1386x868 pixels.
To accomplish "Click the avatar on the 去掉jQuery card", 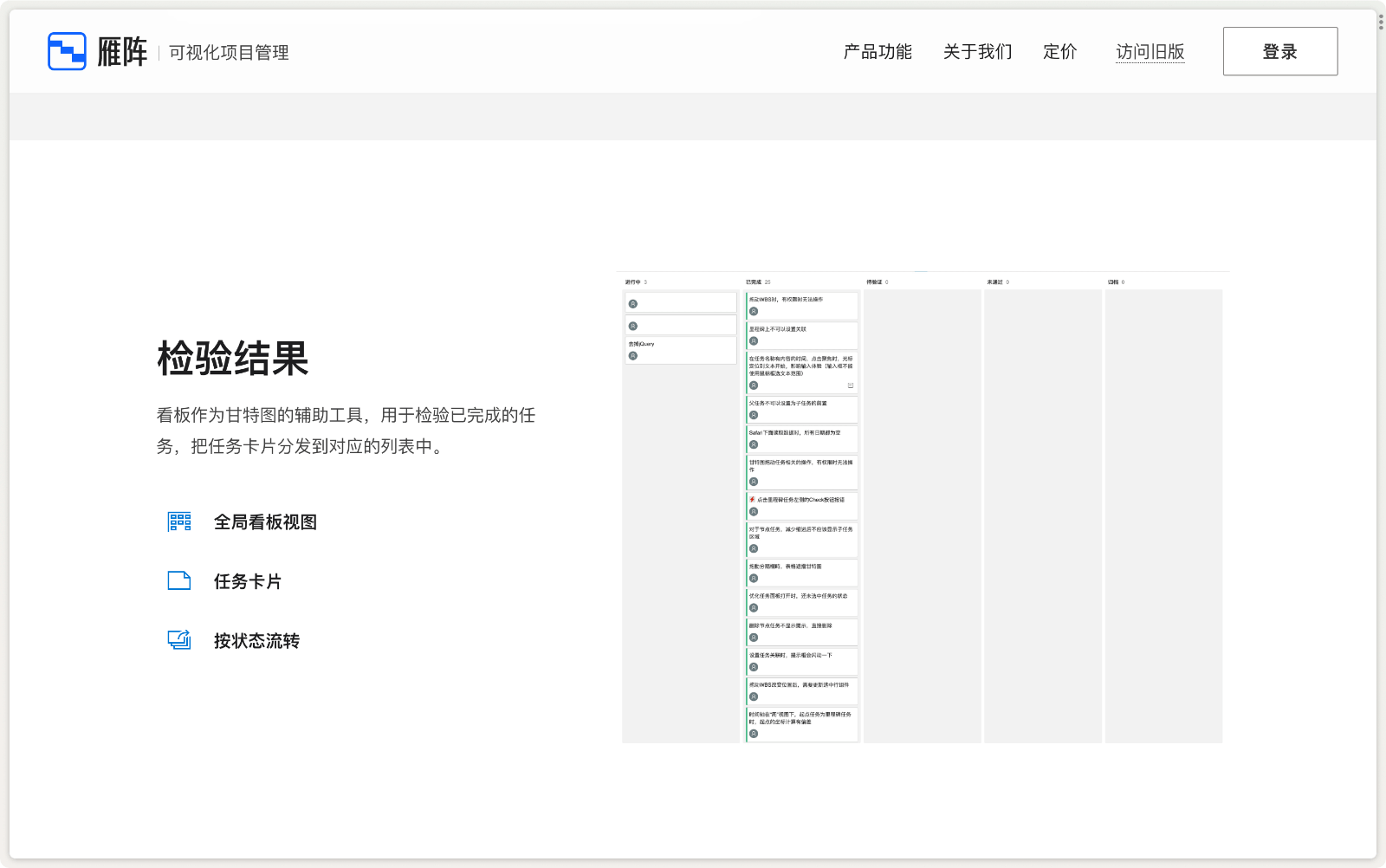I will tap(633, 356).
